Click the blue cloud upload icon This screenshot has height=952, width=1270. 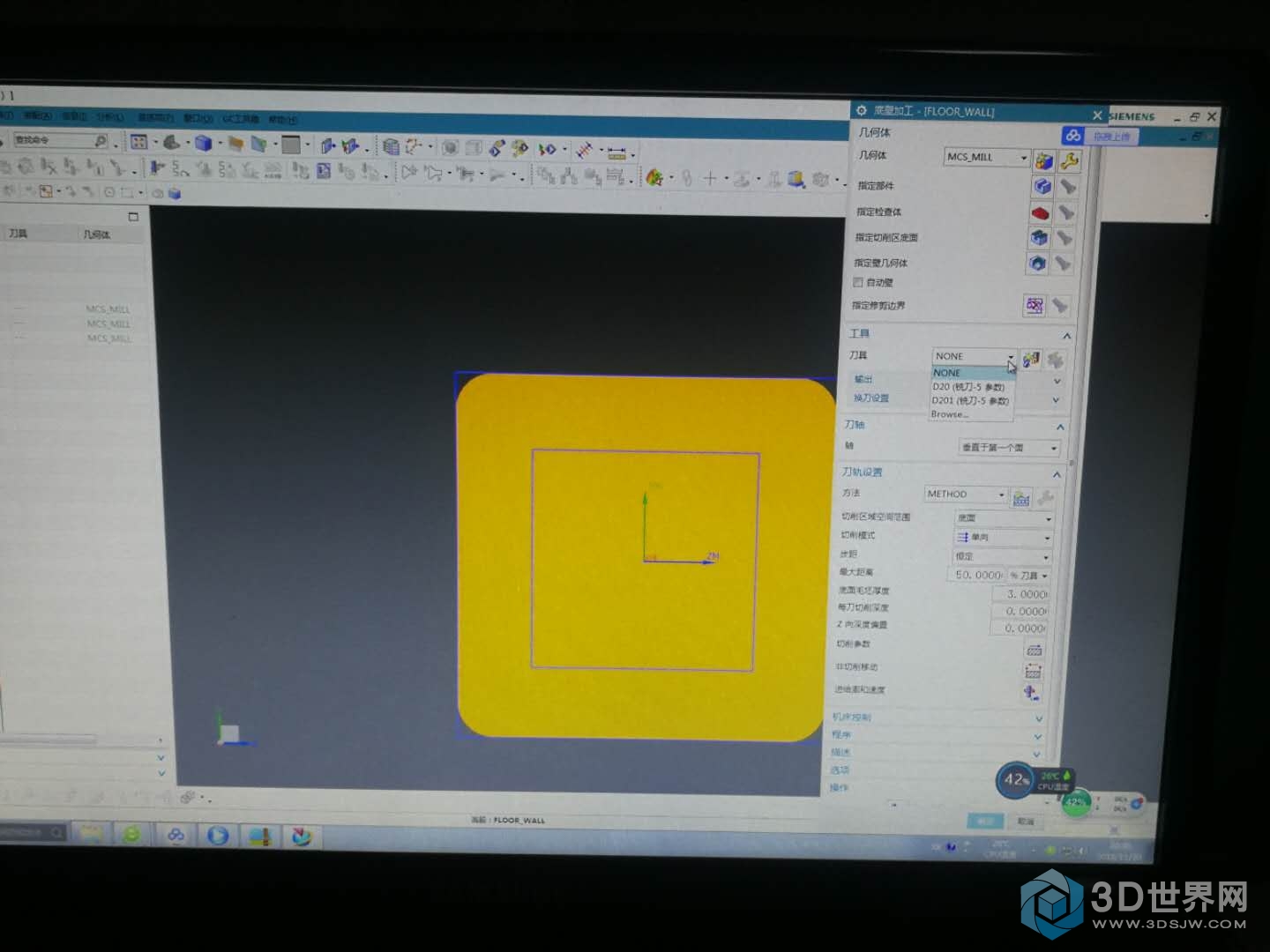point(1072,136)
